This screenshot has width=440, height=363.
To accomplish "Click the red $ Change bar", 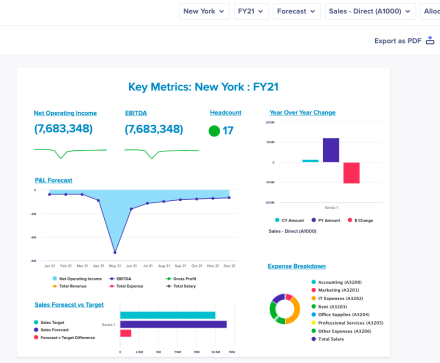I will pos(351,173).
